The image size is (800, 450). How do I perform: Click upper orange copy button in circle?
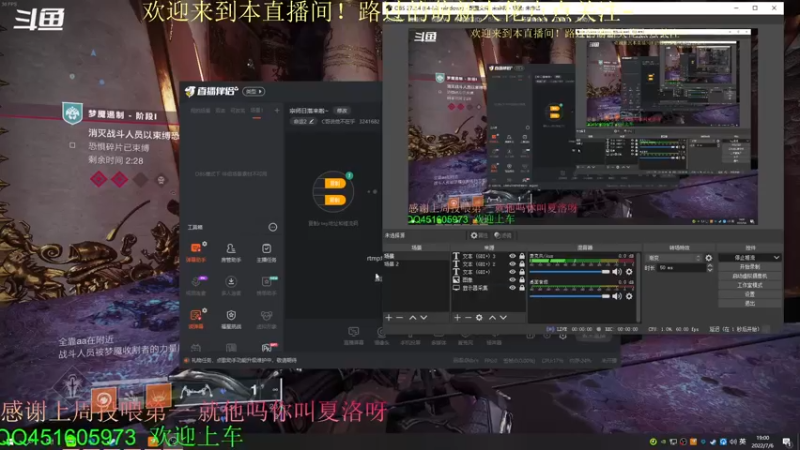click(335, 184)
